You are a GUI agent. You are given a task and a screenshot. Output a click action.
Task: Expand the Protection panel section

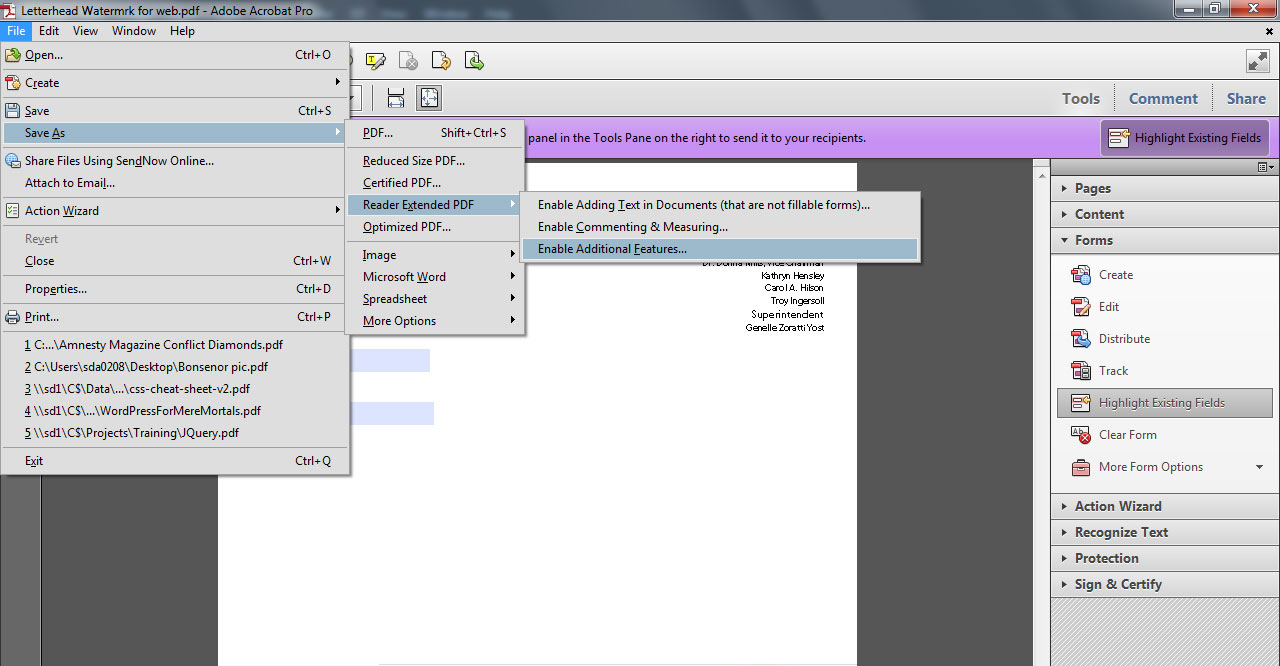[x=1164, y=558]
